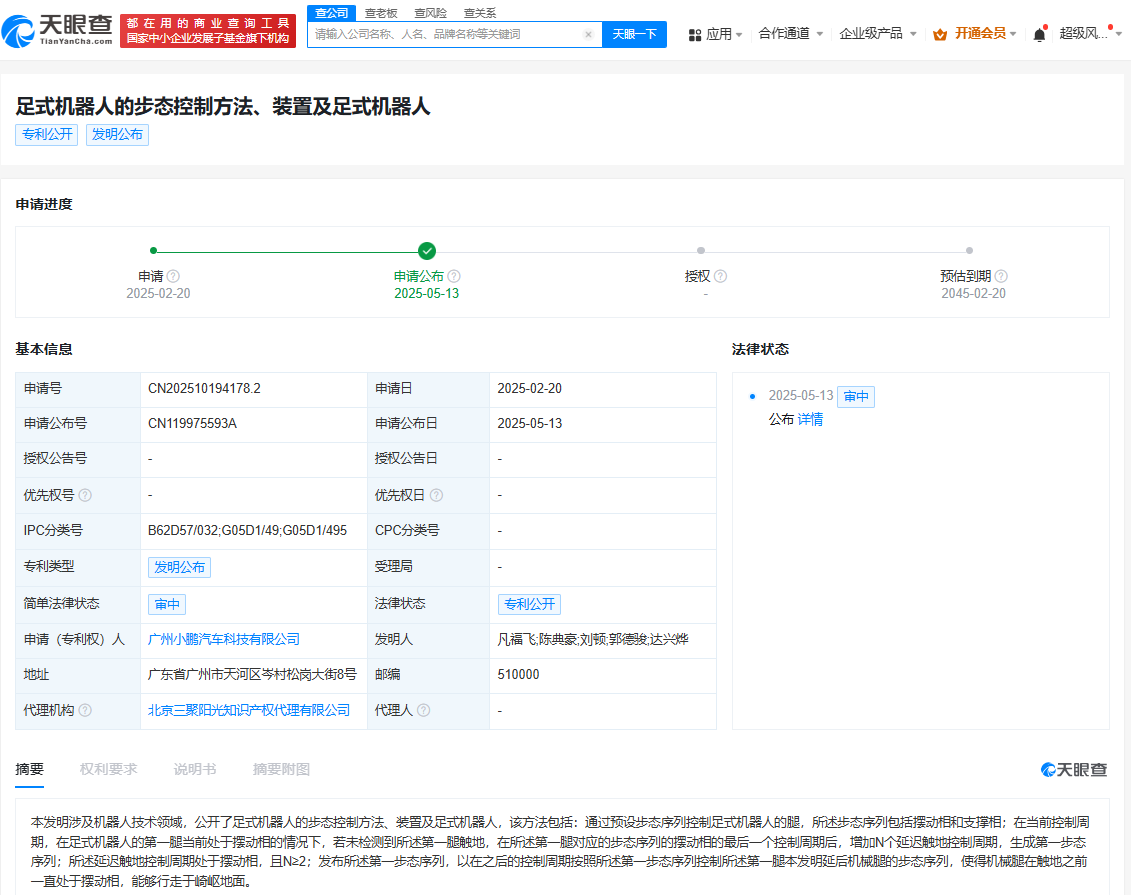
Task: Switch to the 权利要求 tab
Action: click(x=108, y=769)
